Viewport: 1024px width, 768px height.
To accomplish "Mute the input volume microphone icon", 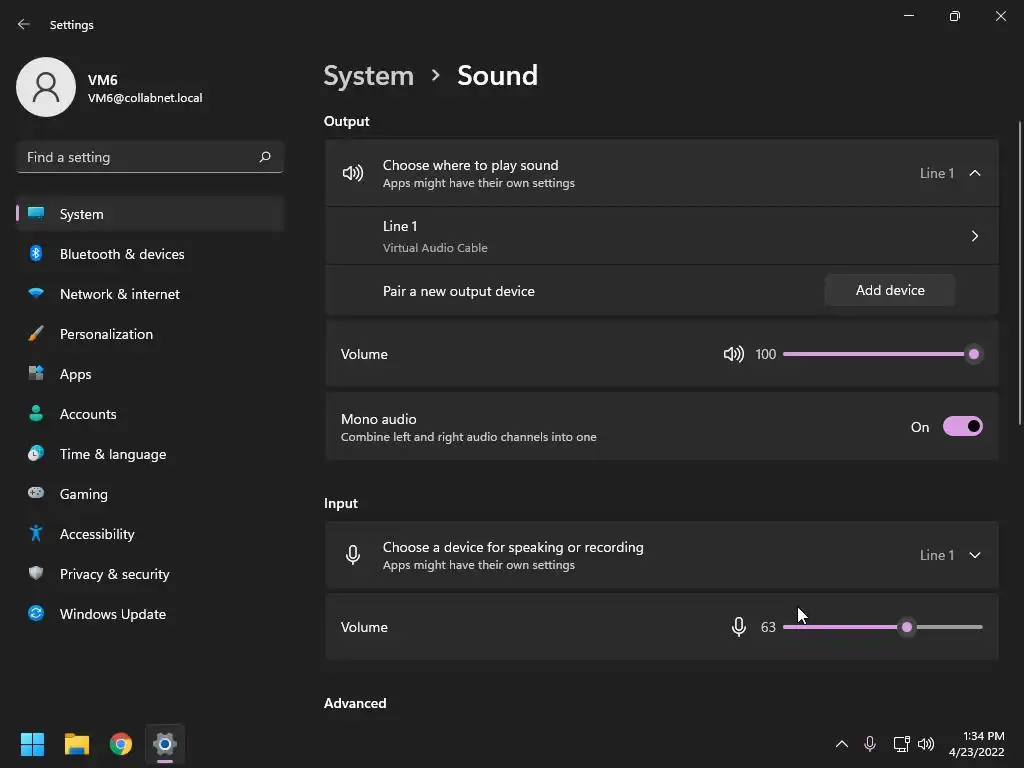I will tap(738, 627).
